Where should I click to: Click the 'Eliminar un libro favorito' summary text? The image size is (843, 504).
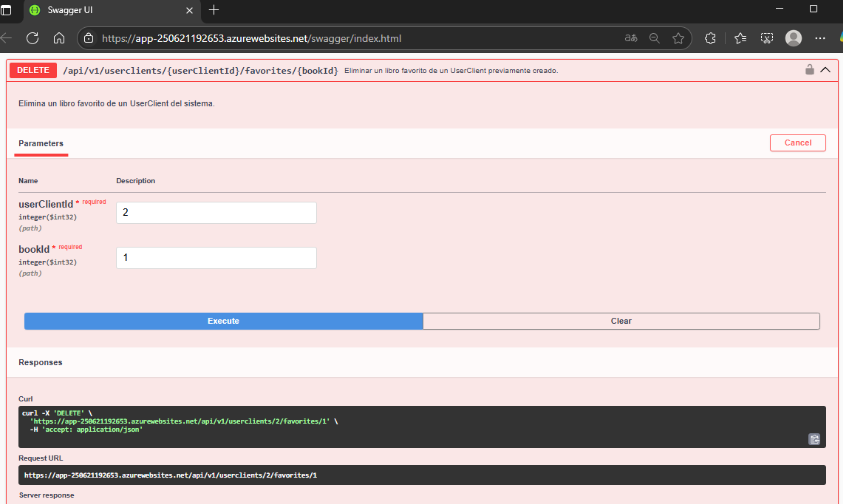(451, 70)
